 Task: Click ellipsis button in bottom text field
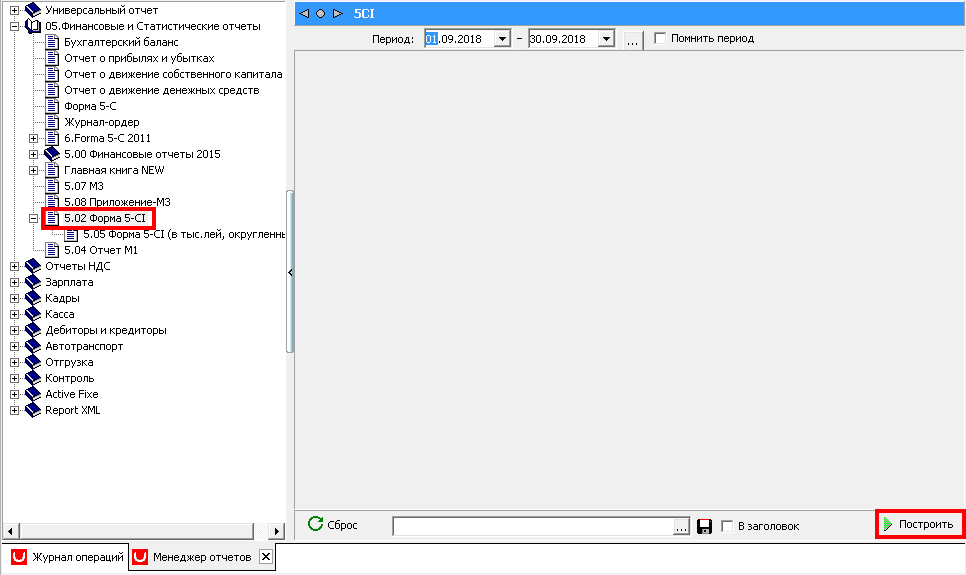click(x=680, y=527)
